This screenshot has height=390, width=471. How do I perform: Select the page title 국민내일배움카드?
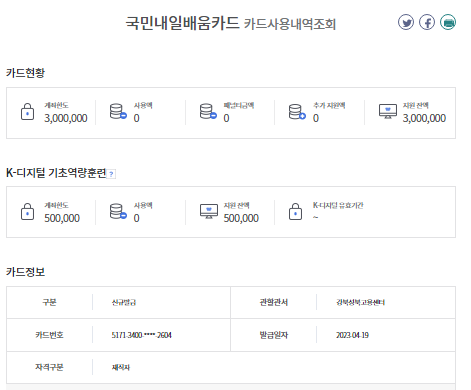pos(182,23)
